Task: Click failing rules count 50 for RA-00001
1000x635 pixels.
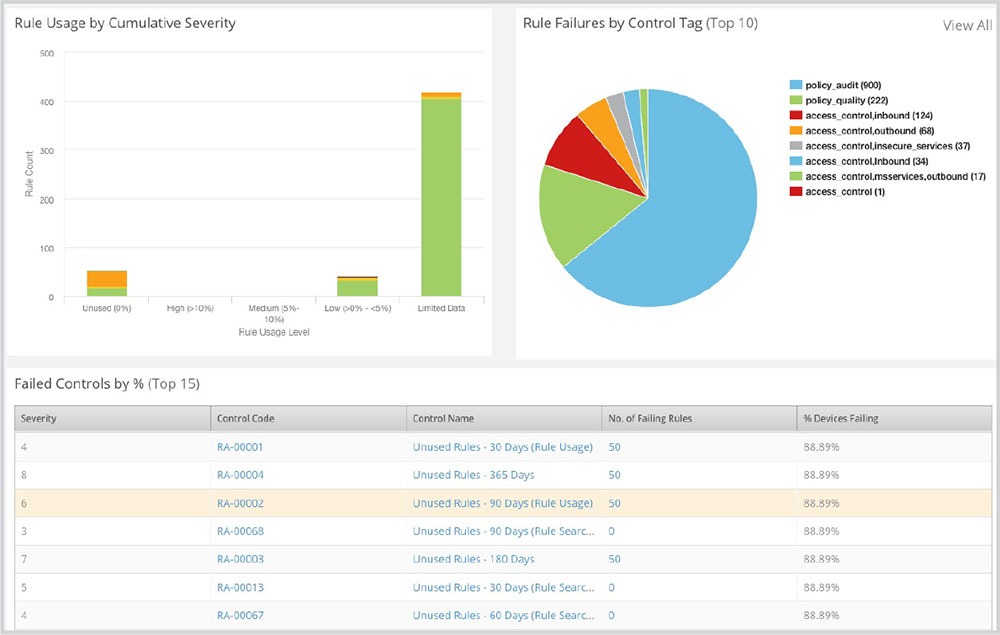Action: click(614, 447)
